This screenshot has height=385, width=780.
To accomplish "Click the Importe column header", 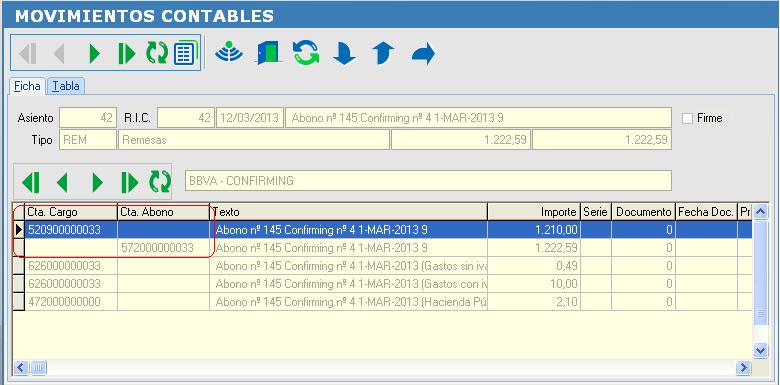I will pos(534,212).
